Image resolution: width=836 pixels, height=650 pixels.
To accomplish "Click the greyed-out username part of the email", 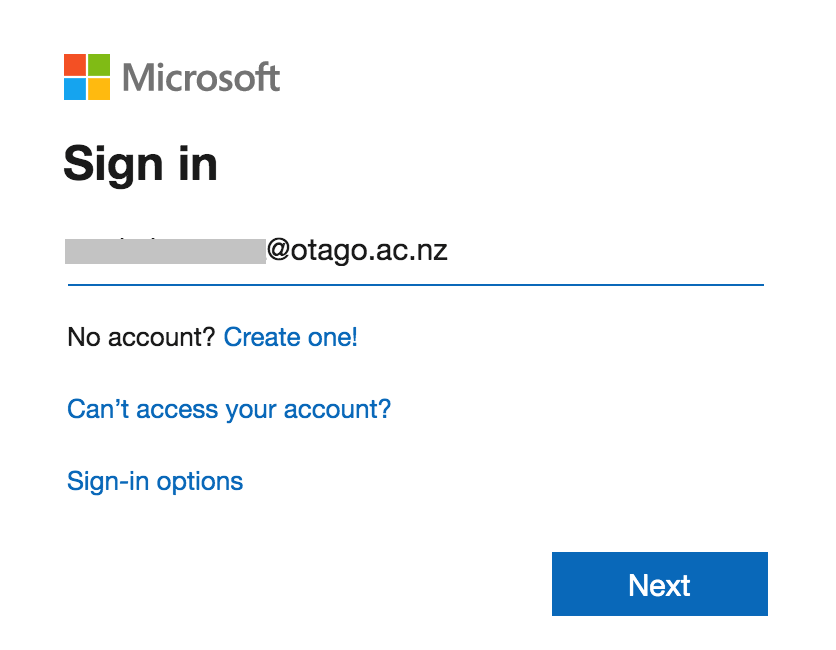I will (165, 251).
